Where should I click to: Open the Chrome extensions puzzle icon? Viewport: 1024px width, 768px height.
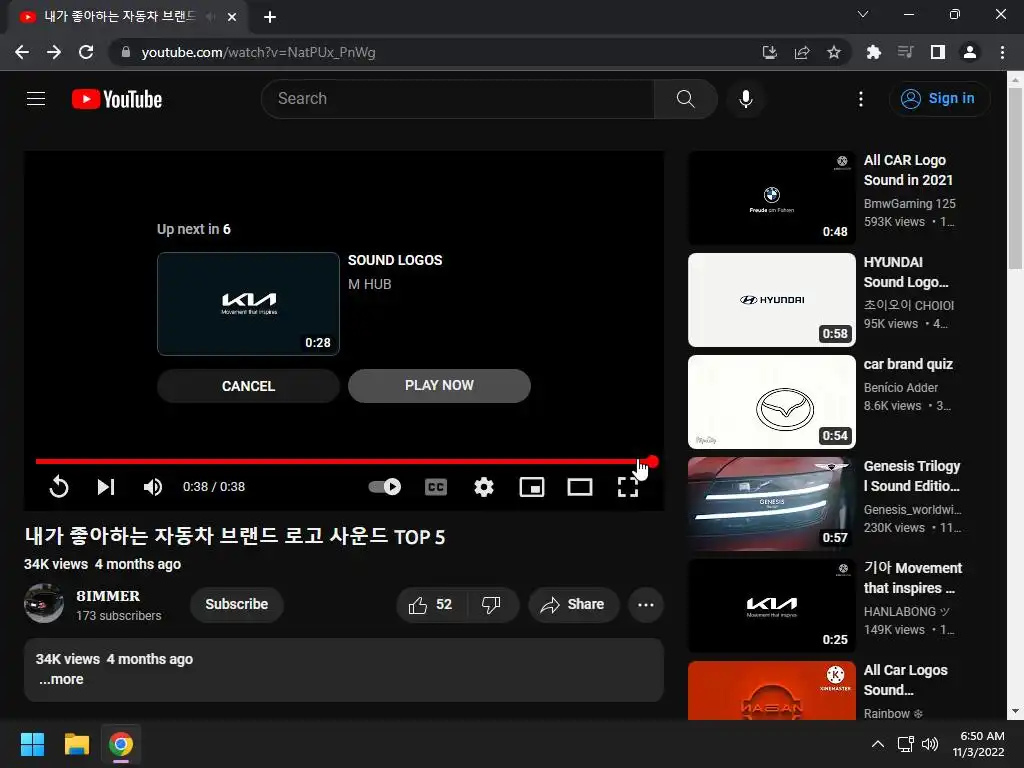point(873,52)
